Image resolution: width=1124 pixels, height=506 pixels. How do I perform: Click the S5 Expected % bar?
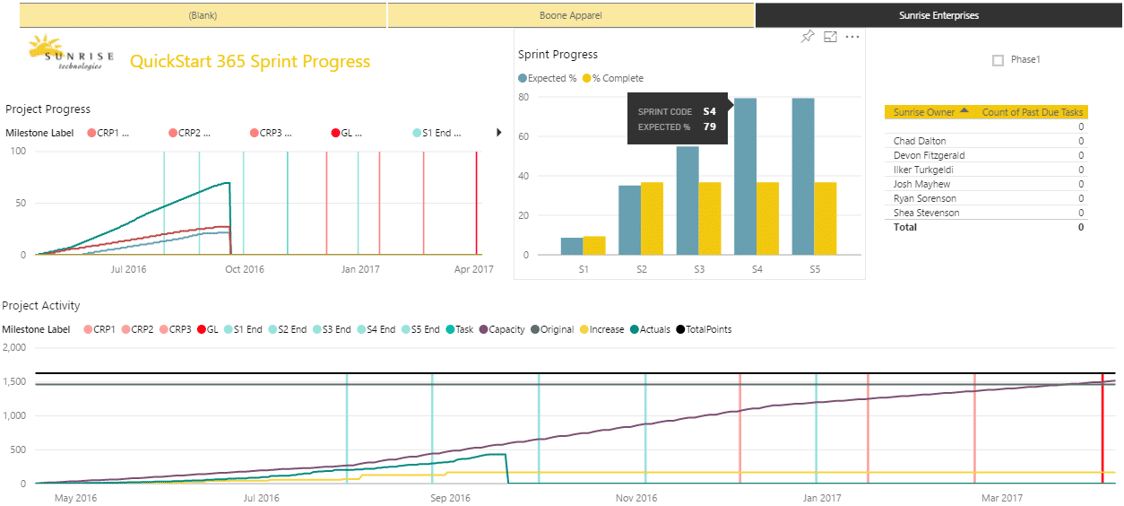[x=803, y=176]
